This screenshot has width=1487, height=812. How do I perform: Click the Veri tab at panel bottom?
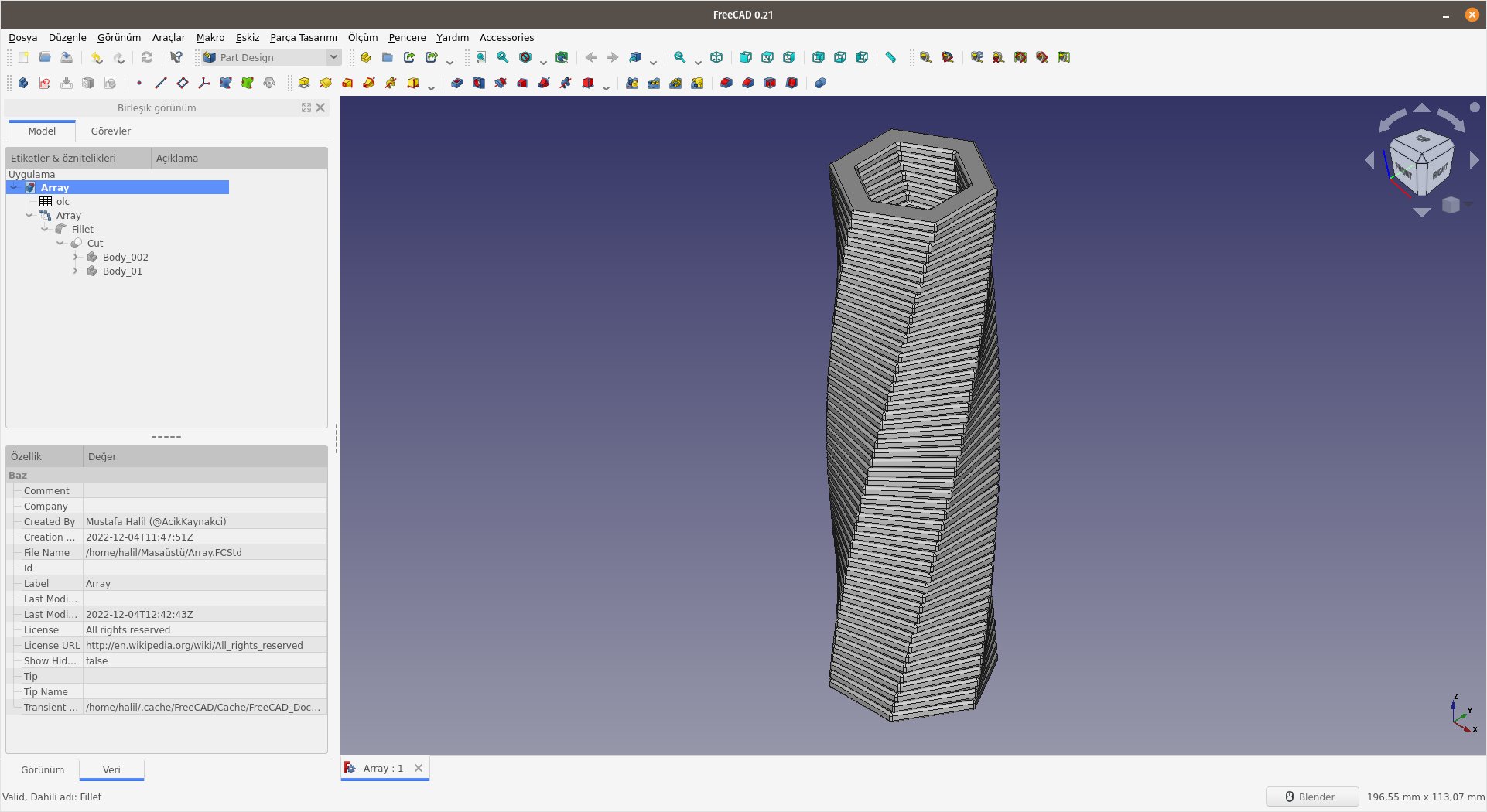pyautogui.click(x=111, y=769)
